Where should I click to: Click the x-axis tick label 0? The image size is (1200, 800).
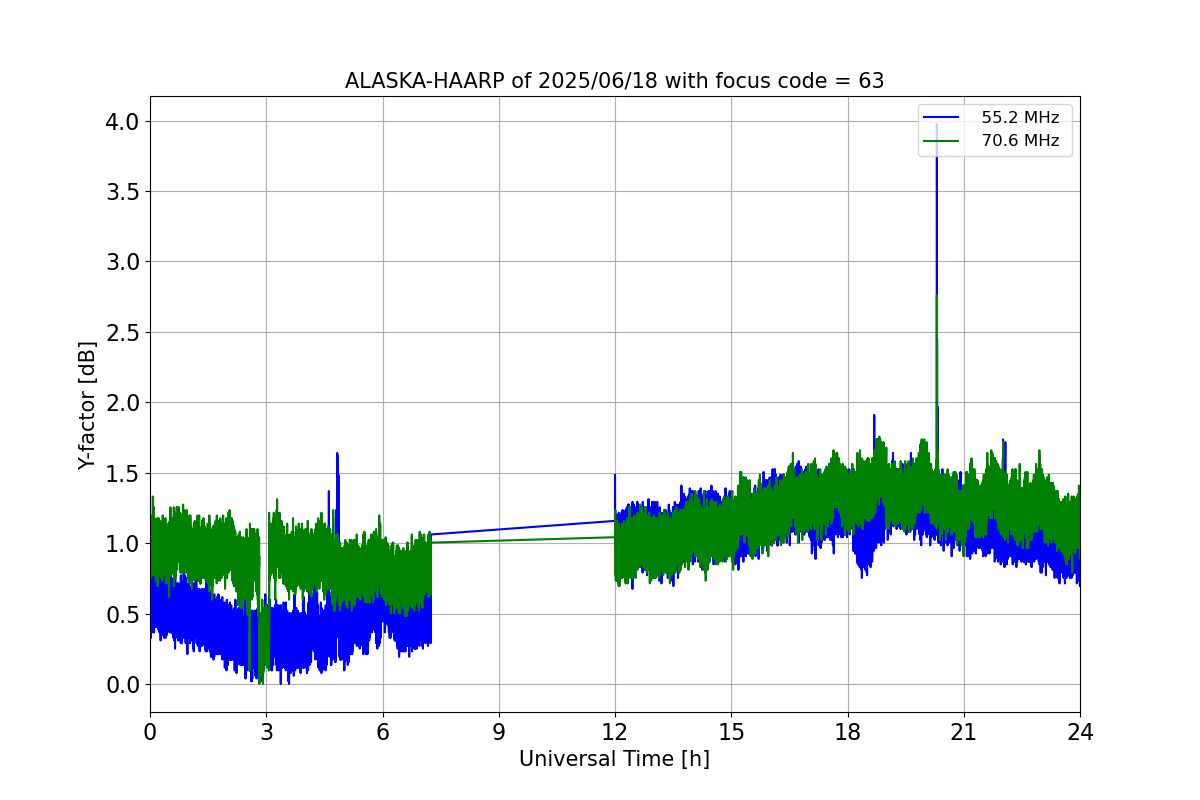click(x=150, y=732)
